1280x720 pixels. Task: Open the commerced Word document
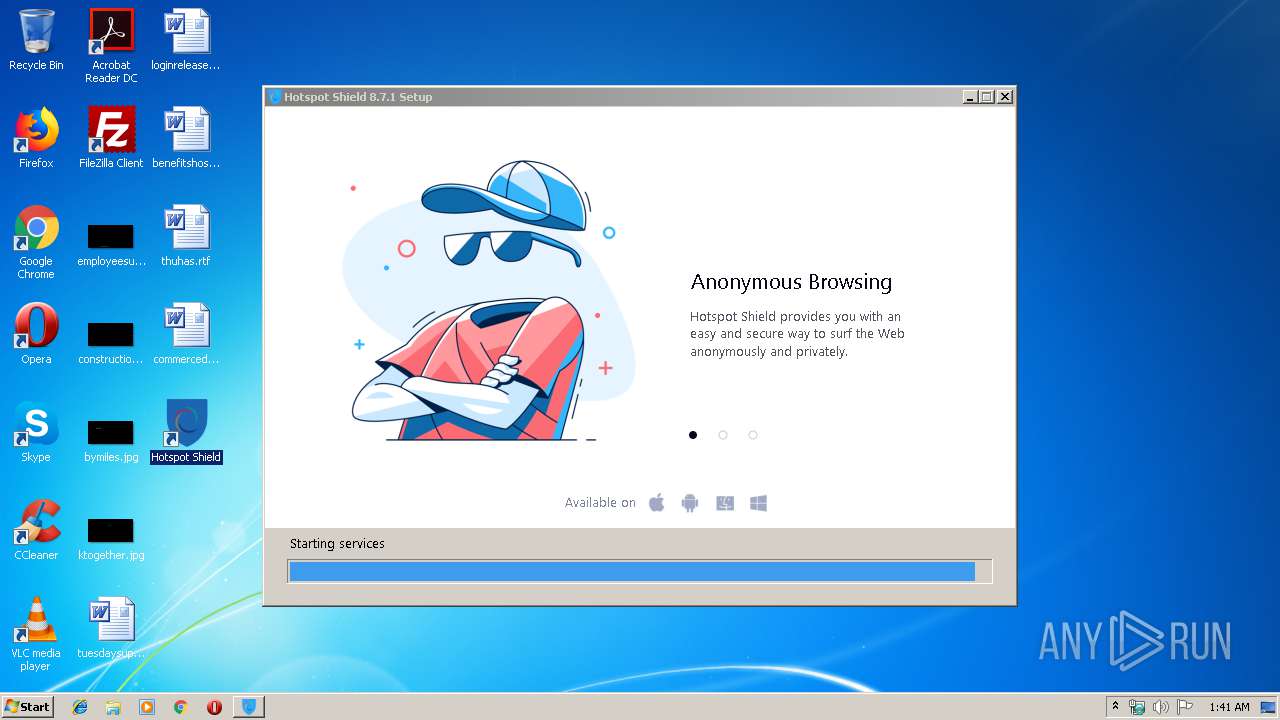tap(186, 334)
